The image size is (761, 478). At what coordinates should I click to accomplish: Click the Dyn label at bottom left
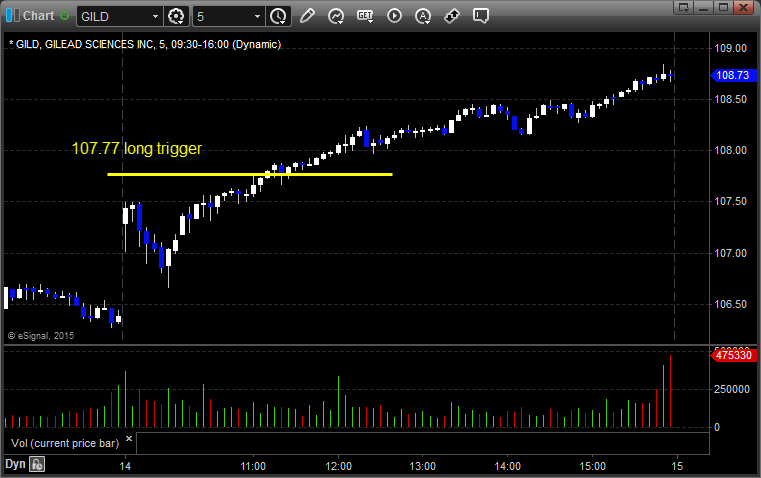coord(15,464)
